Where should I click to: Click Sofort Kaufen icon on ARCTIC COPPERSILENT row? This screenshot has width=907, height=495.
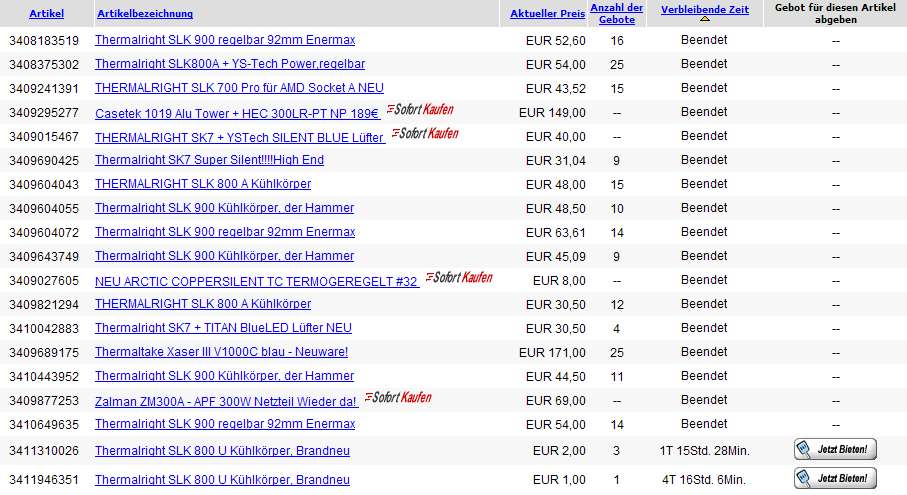[x=459, y=278]
